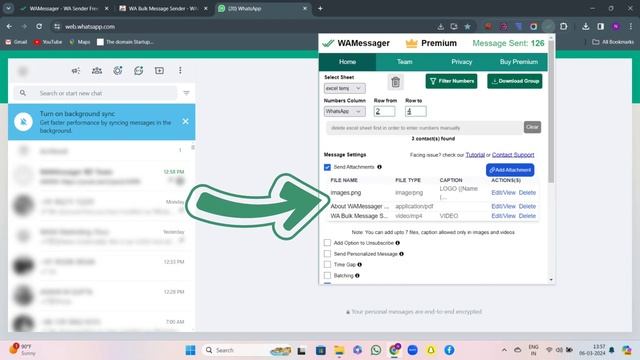Edit/View the About WAMessager pdf

(503, 206)
